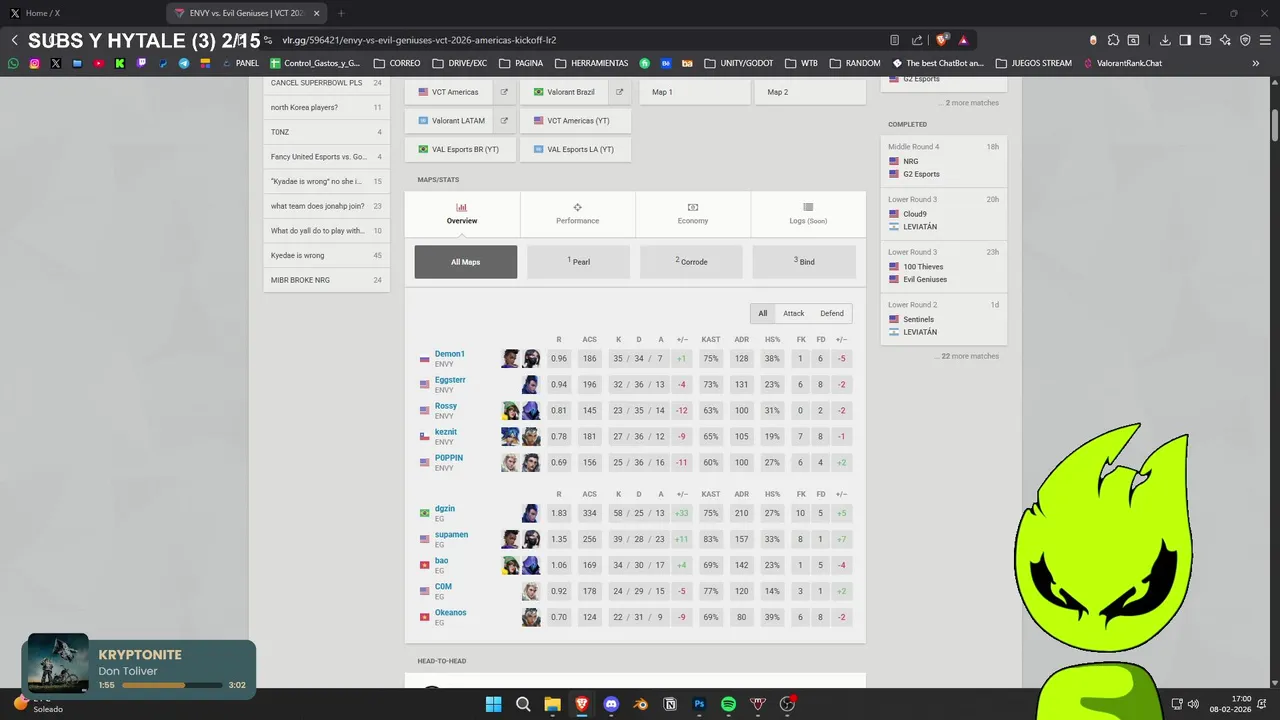
Task: Open the Performance stats tab
Action: [x=577, y=214]
